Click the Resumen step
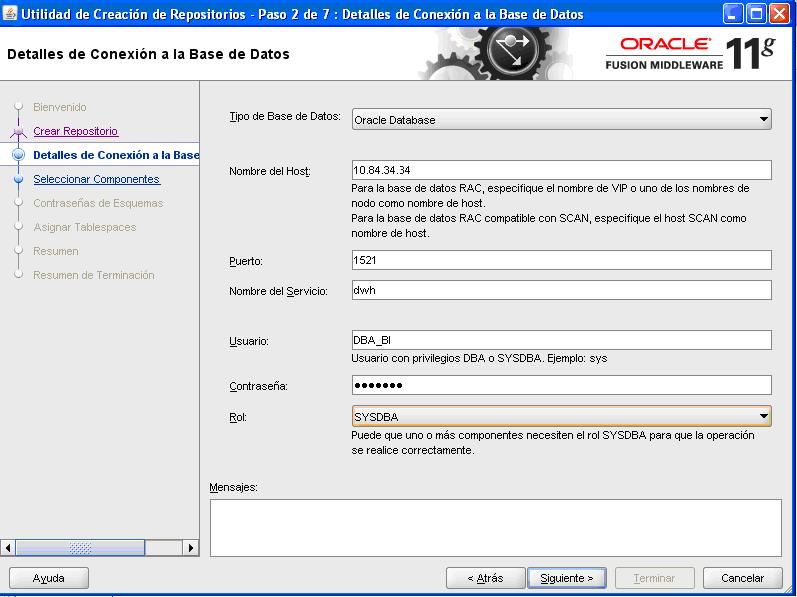 [56, 251]
